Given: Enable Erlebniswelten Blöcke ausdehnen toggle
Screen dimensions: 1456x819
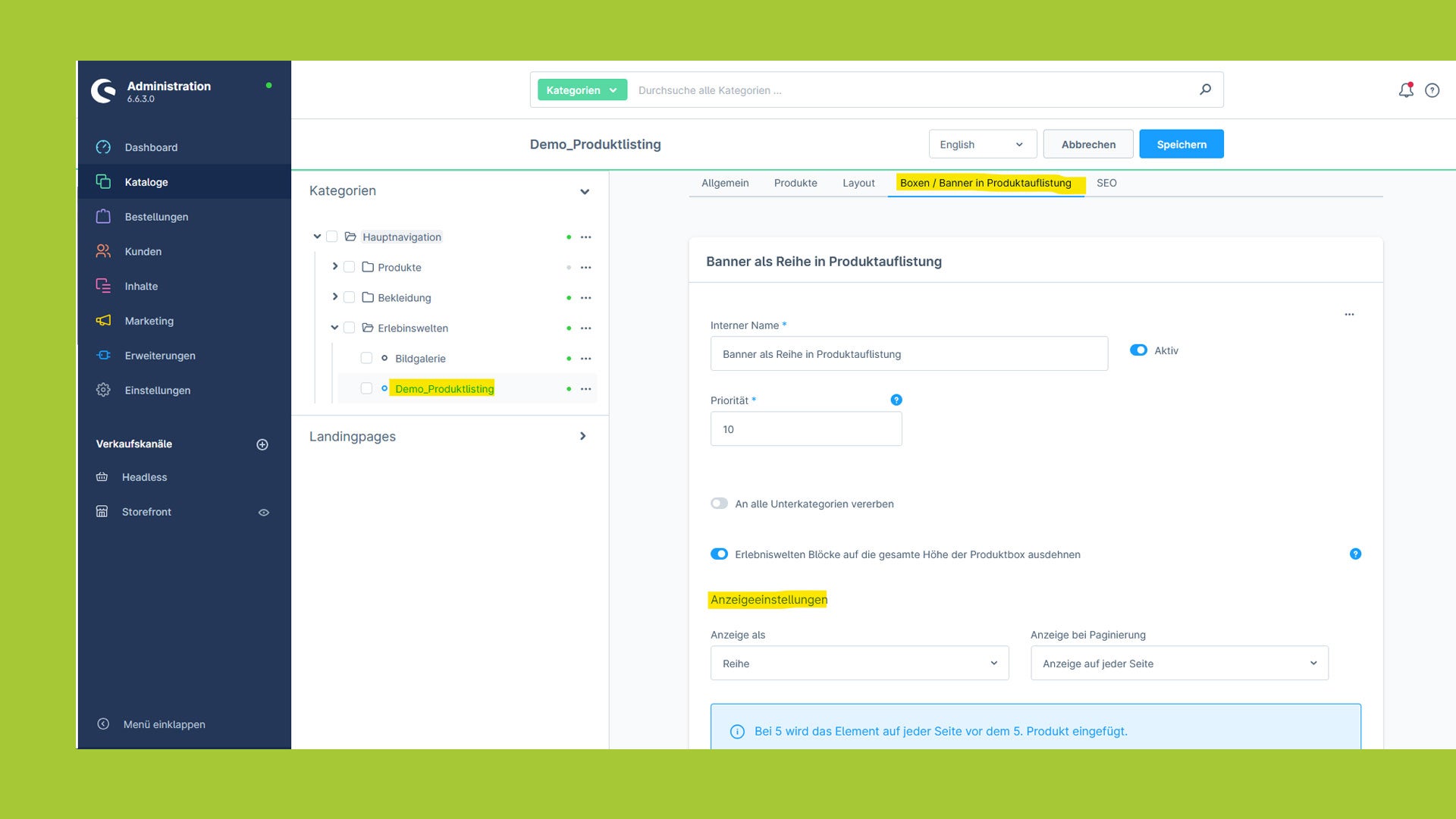Looking at the screenshot, I should (718, 554).
